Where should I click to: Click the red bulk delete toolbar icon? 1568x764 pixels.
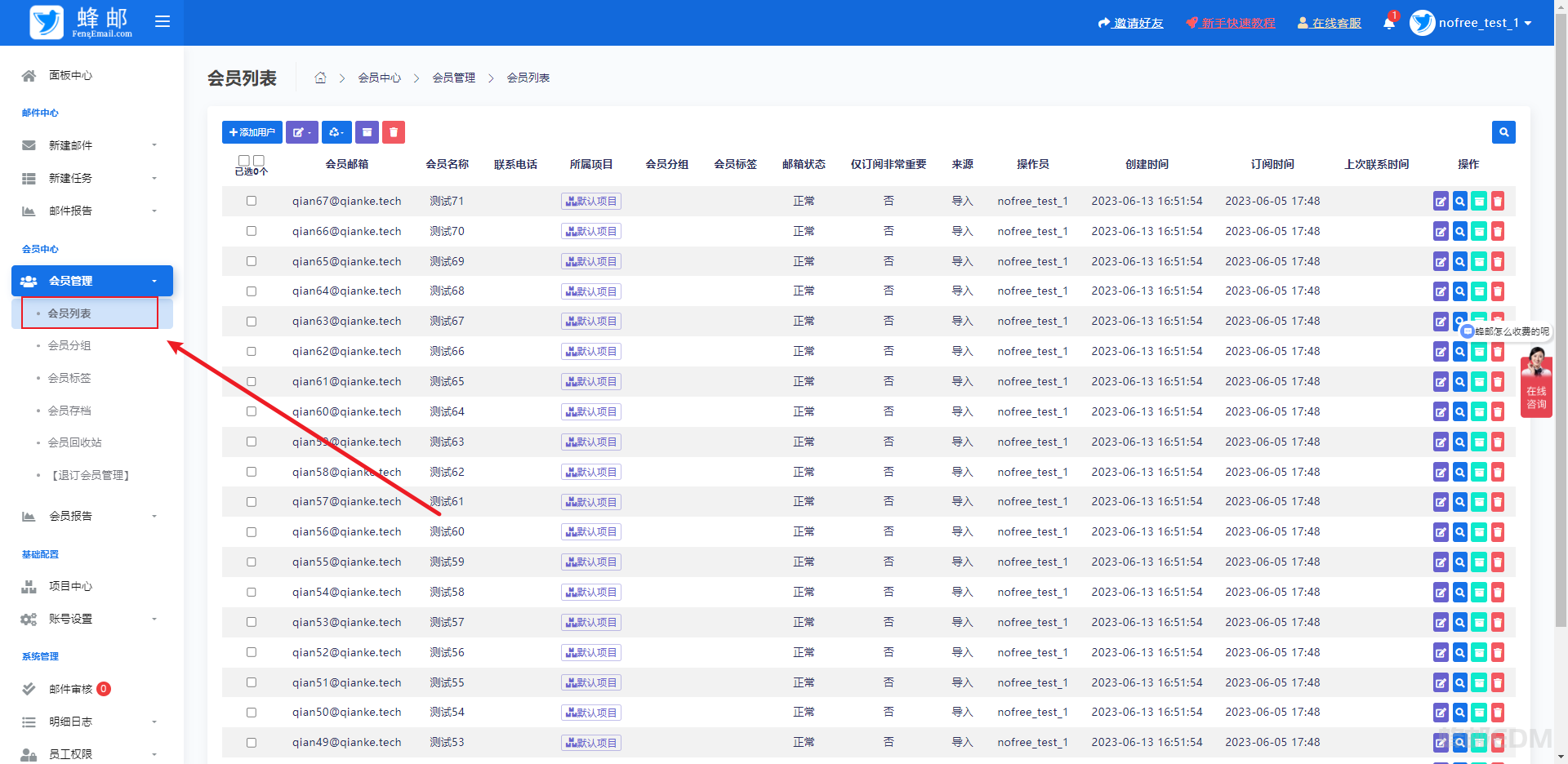tap(394, 132)
